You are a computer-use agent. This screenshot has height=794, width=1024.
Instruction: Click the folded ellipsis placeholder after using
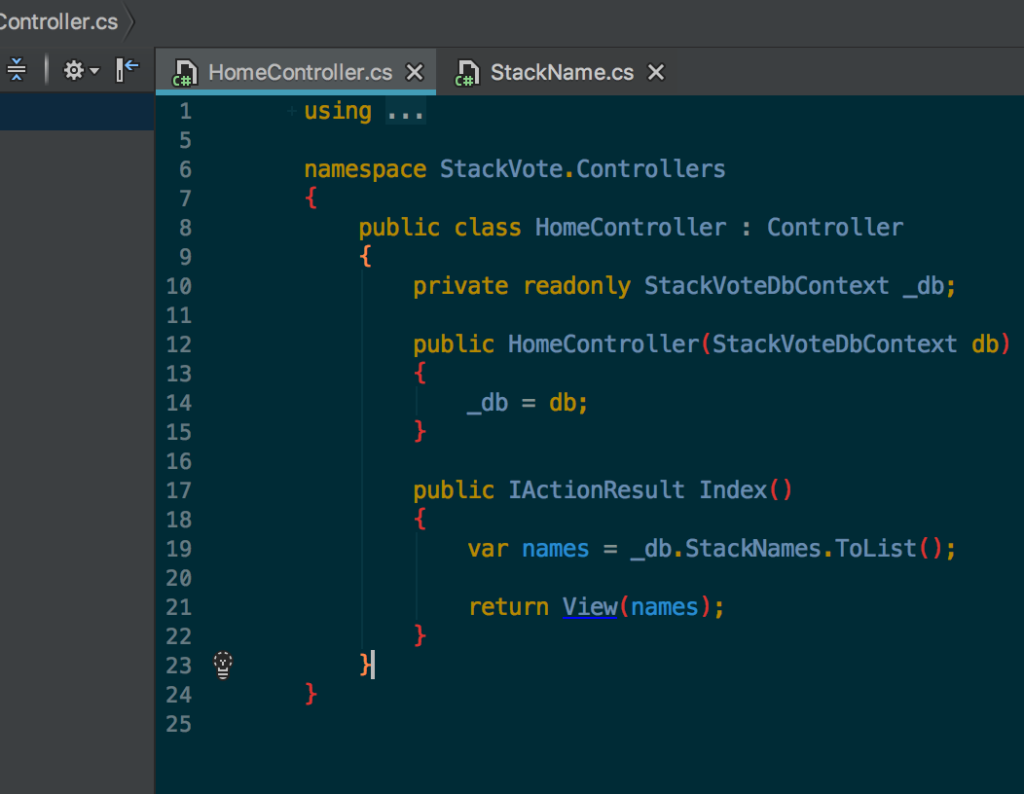pos(405,111)
